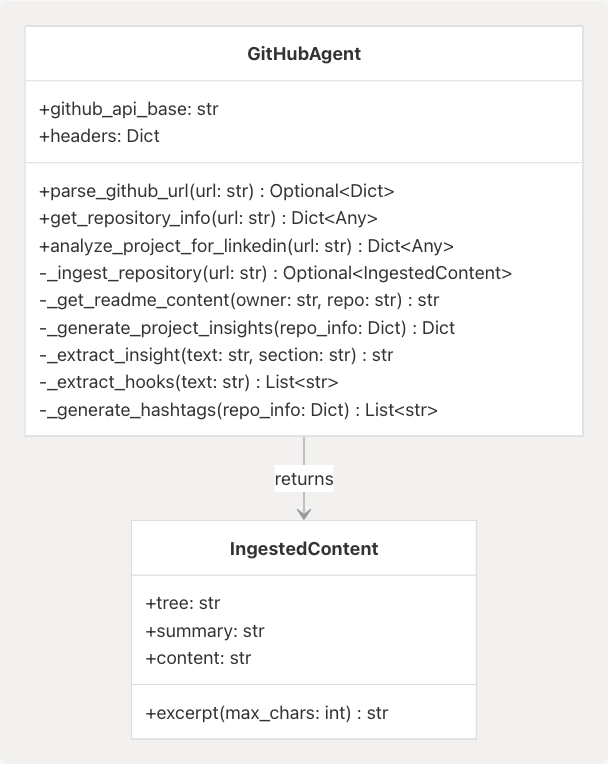This screenshot has width=608, height=764.
Task: Select the _generate_project_insights method
Action: point(247,328)
